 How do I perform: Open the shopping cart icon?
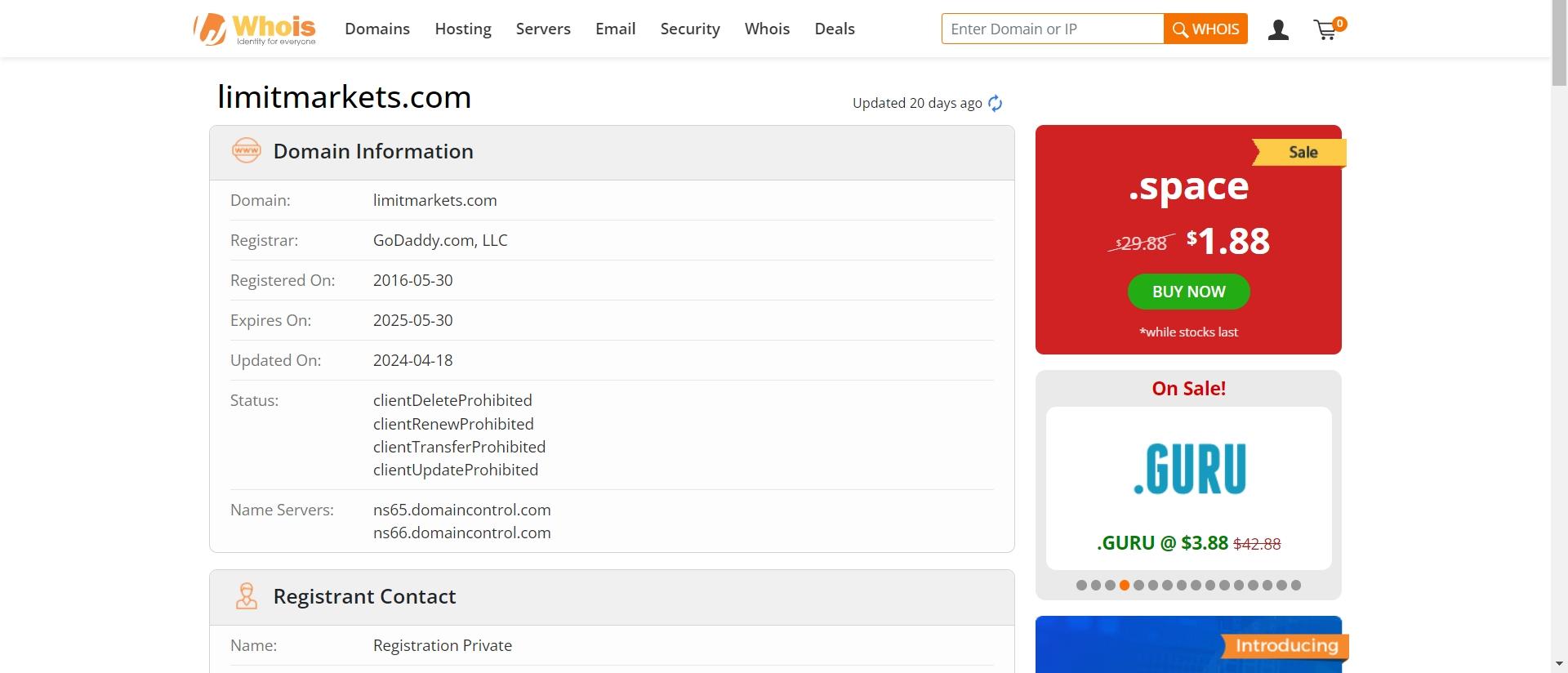point(1329,29)
